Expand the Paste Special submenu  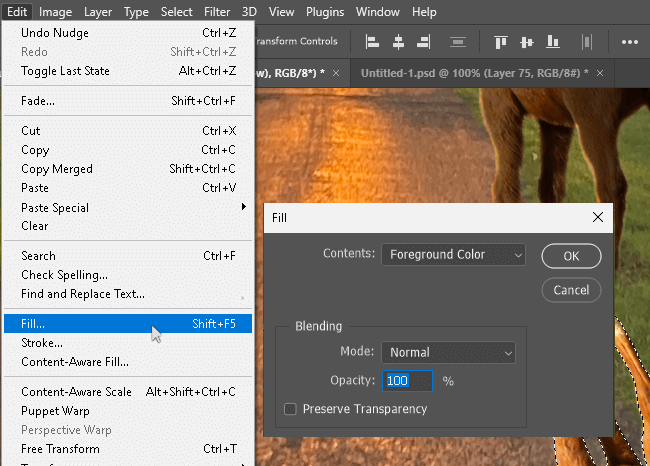[128, 207]
